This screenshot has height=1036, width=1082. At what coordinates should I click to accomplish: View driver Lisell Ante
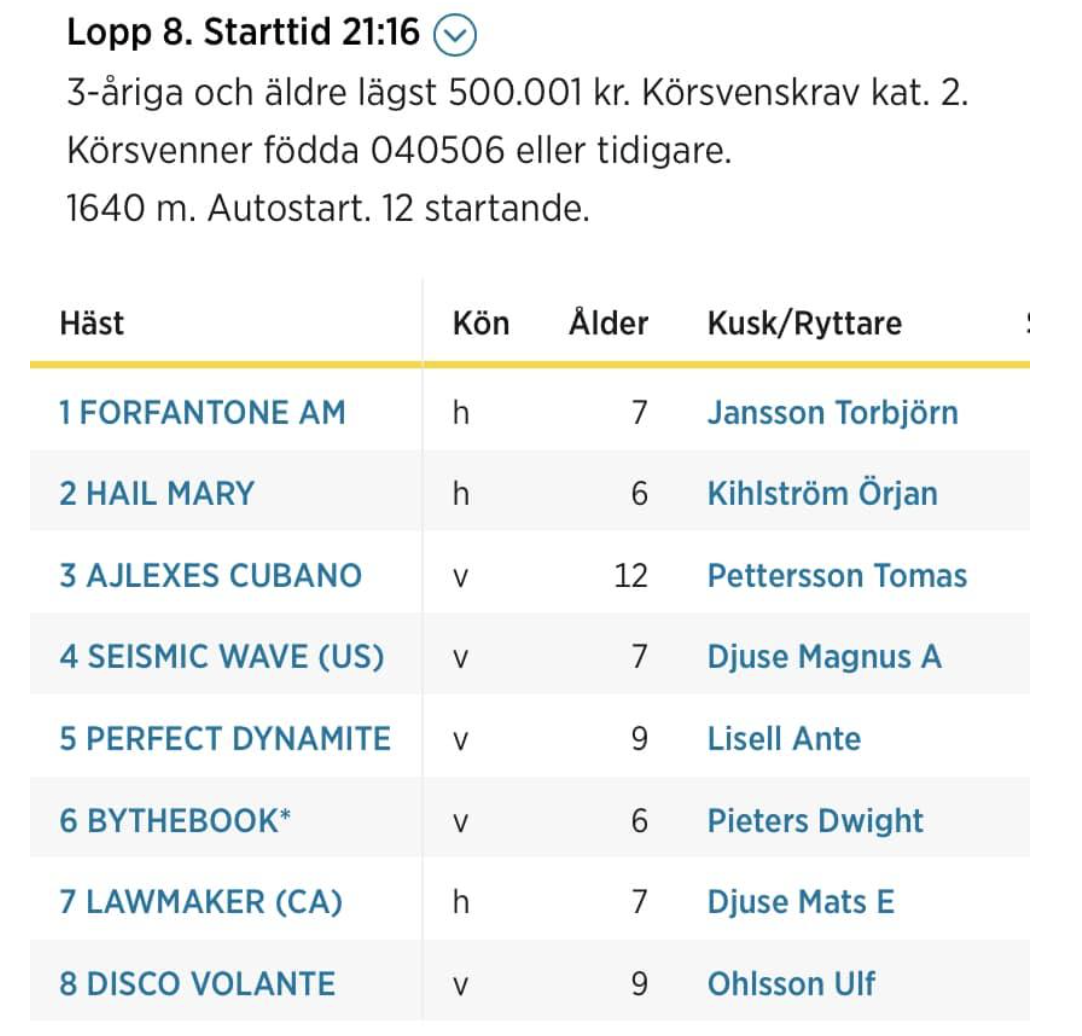pos(784,738)
